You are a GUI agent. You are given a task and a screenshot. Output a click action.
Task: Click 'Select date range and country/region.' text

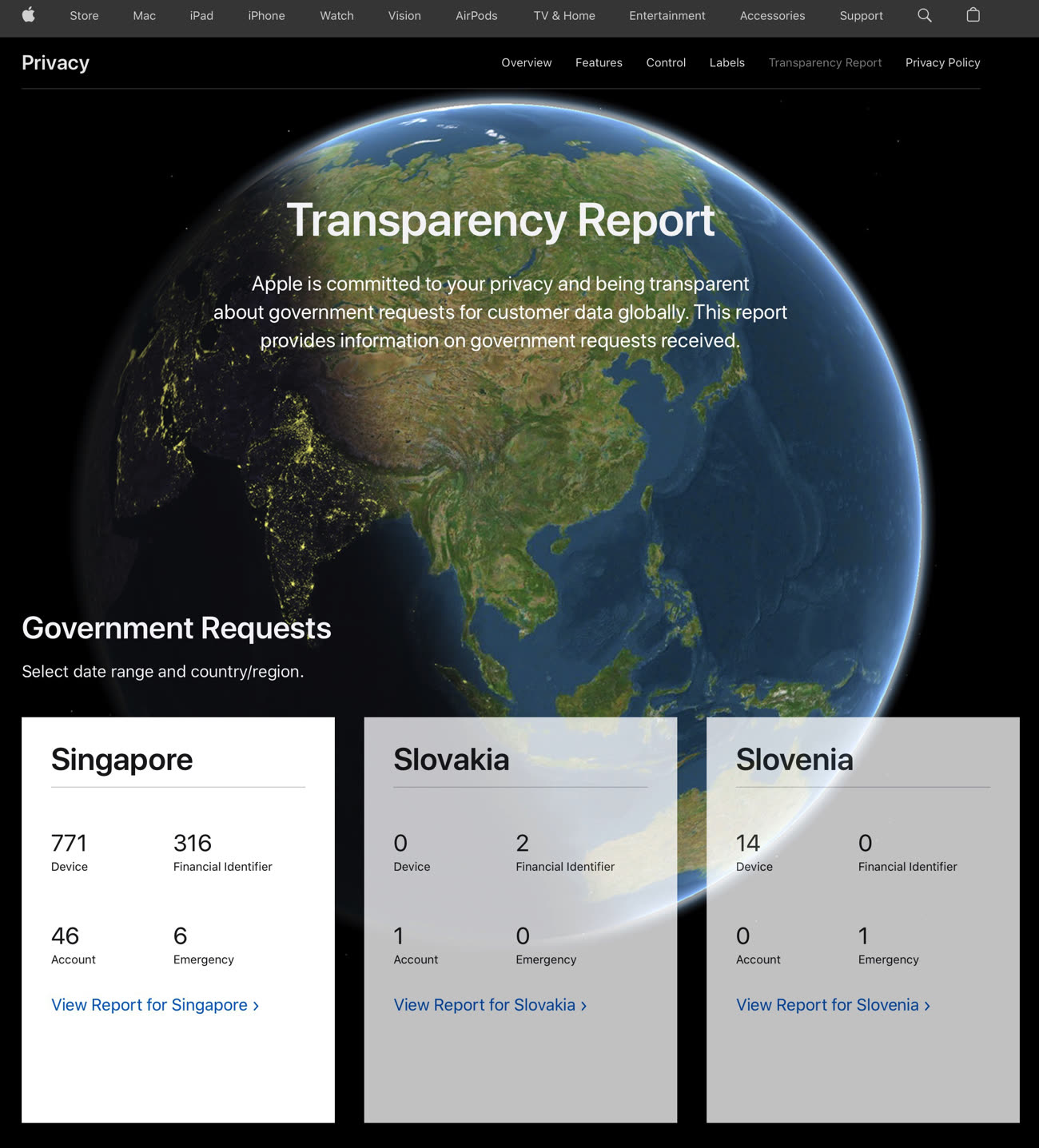tap(163, 672)
